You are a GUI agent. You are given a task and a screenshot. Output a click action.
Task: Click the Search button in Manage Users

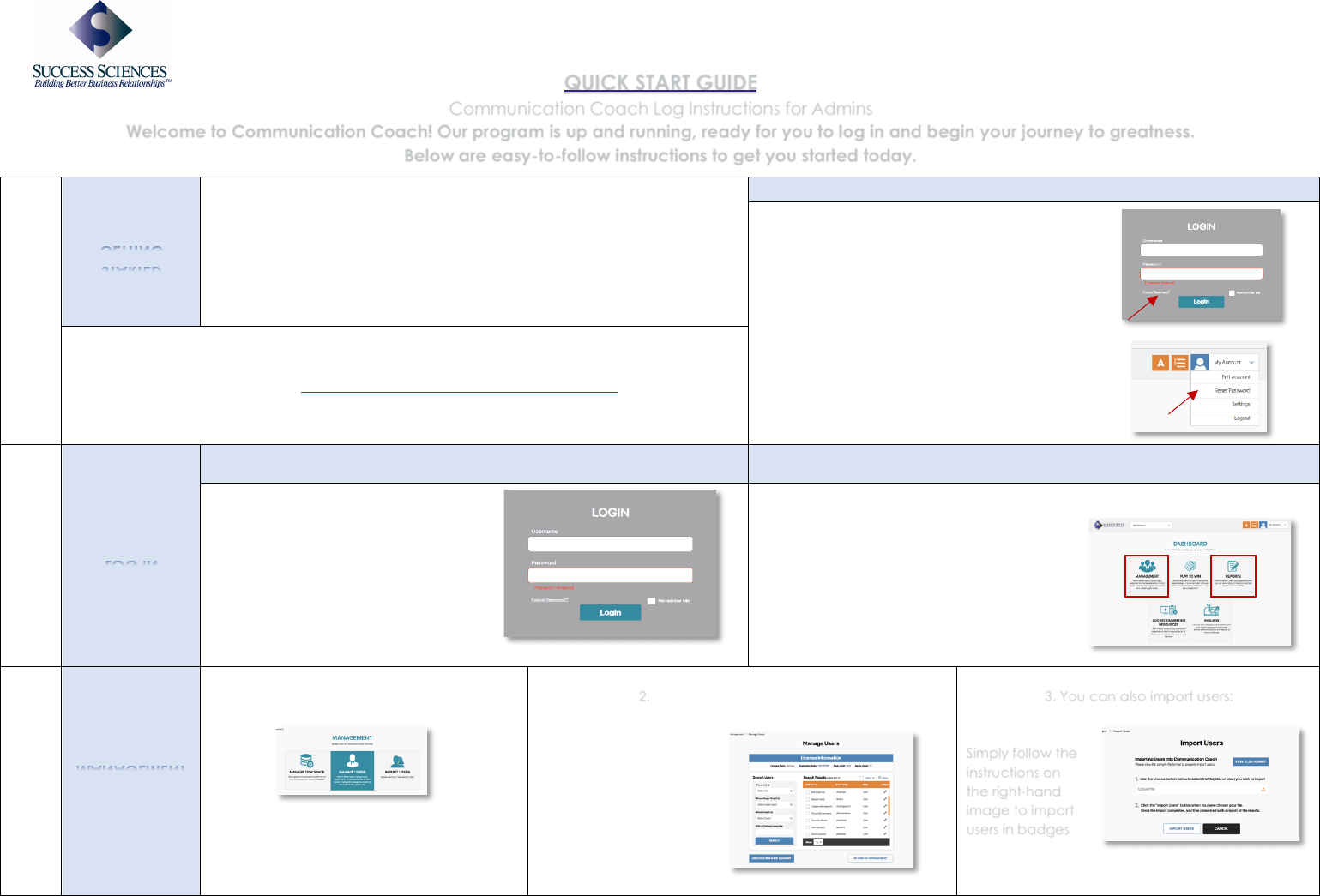[x=774, y=840]
